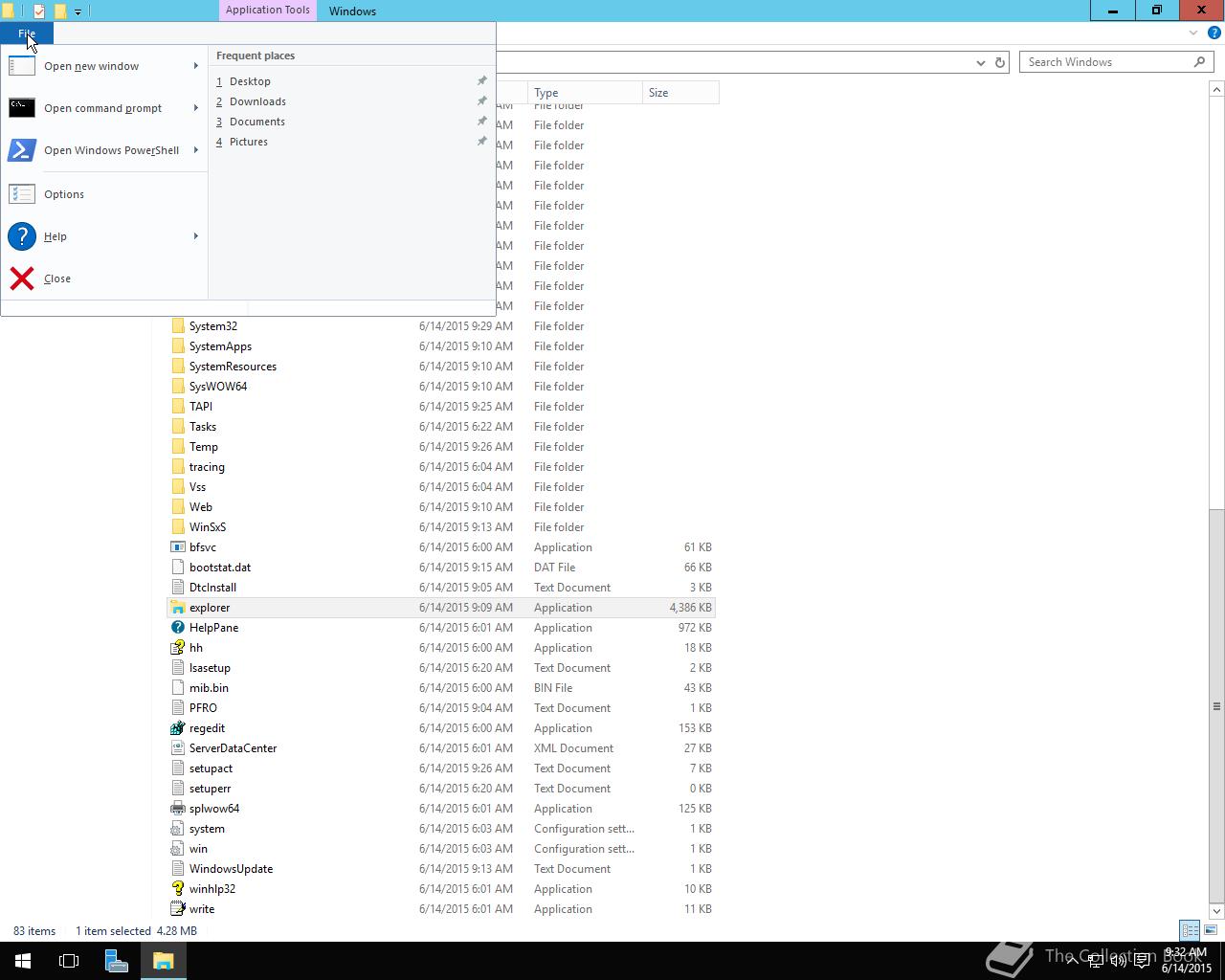Select the Temp folder name
Screen dimensions: 1225x980
204,447
